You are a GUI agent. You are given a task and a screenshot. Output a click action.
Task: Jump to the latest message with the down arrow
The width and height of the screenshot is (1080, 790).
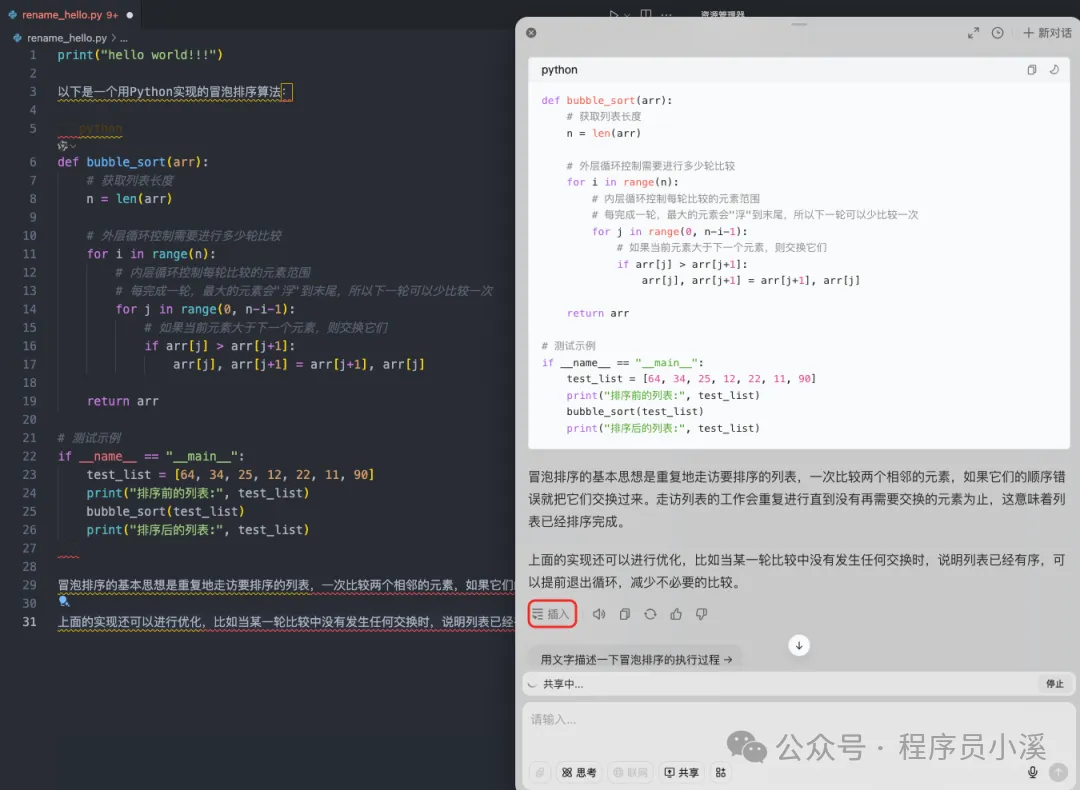click(x=799, y=645)
